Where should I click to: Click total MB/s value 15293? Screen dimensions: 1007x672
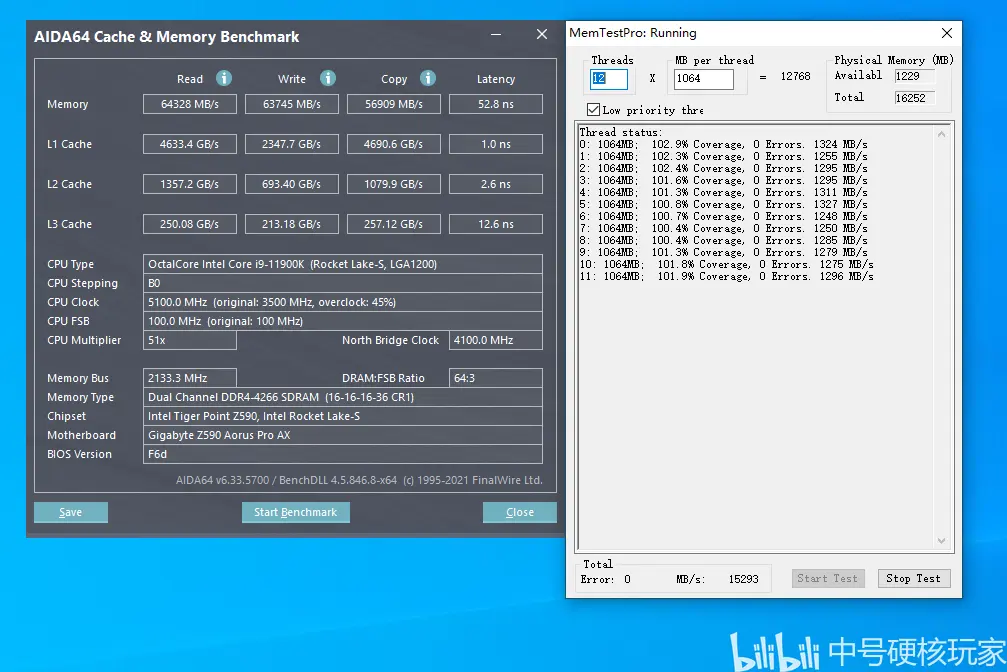743,579
